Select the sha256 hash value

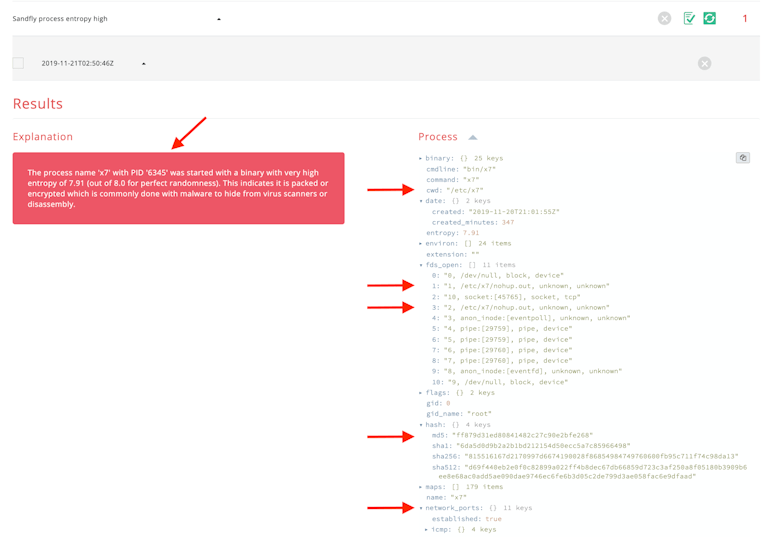point(601,457)
